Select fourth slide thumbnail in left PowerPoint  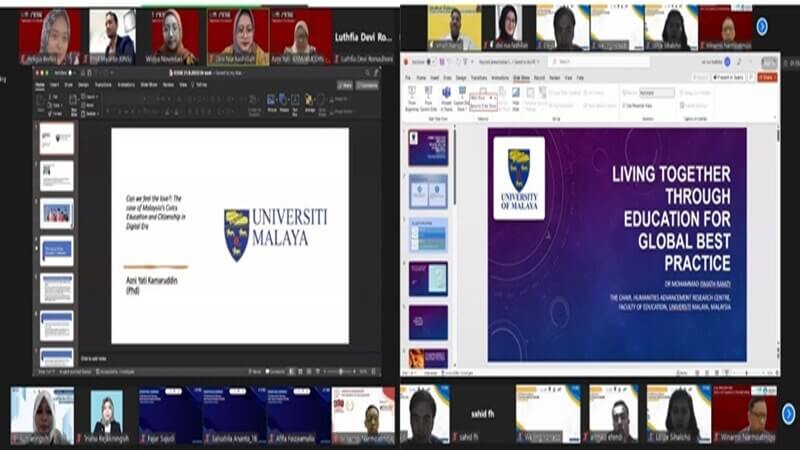click(57, 251)
